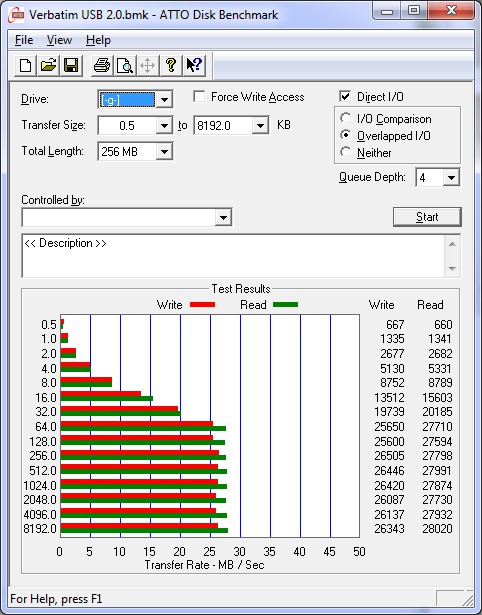Click the green Read legend swatch

(x=286, y=304)
